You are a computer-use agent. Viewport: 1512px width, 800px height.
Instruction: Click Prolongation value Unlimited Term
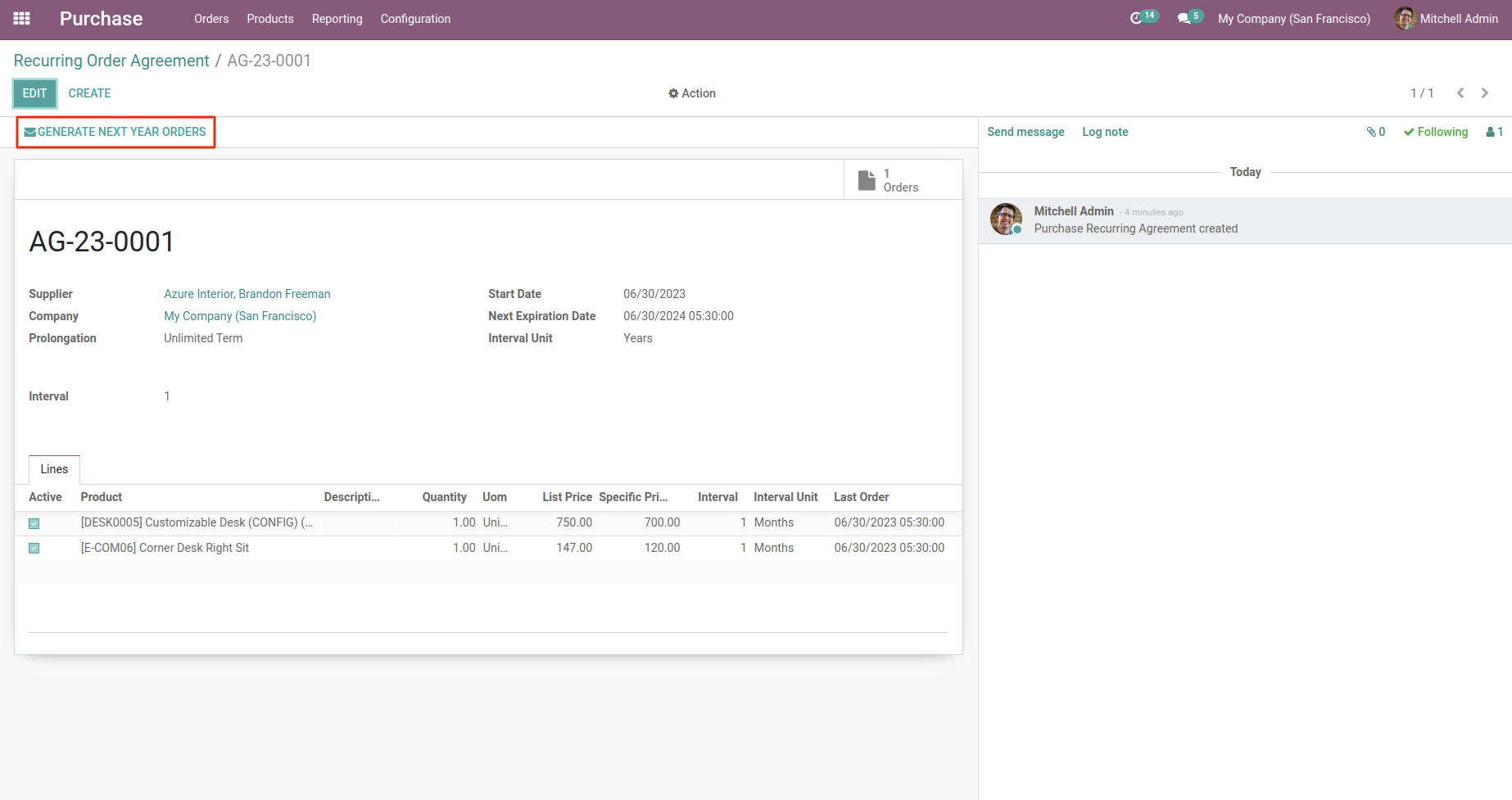pos(203,338)
